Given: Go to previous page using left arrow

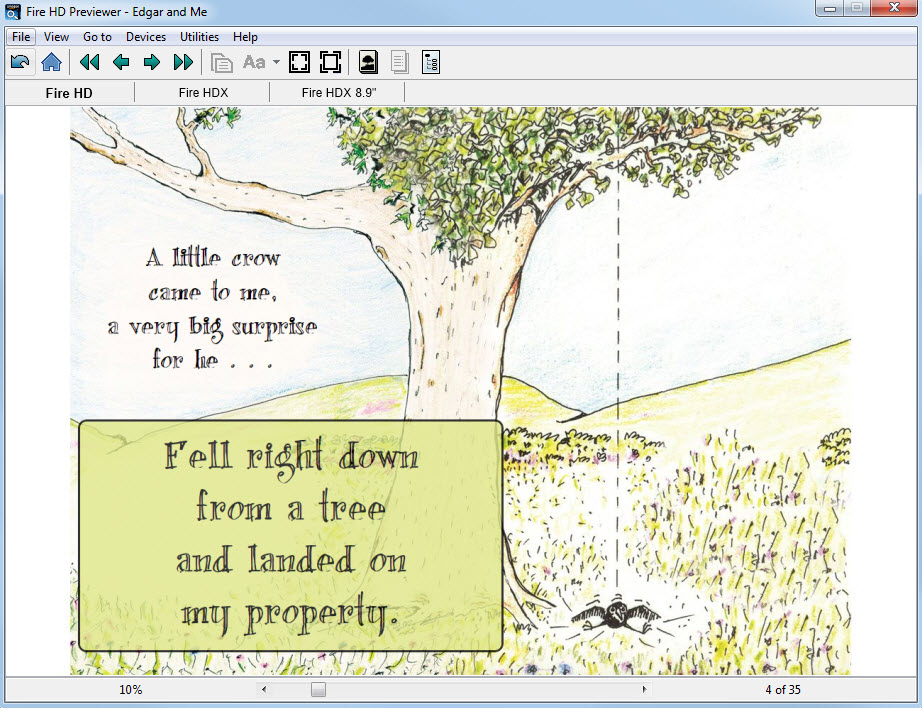Looking at the screenshot, I should (121, 62).
